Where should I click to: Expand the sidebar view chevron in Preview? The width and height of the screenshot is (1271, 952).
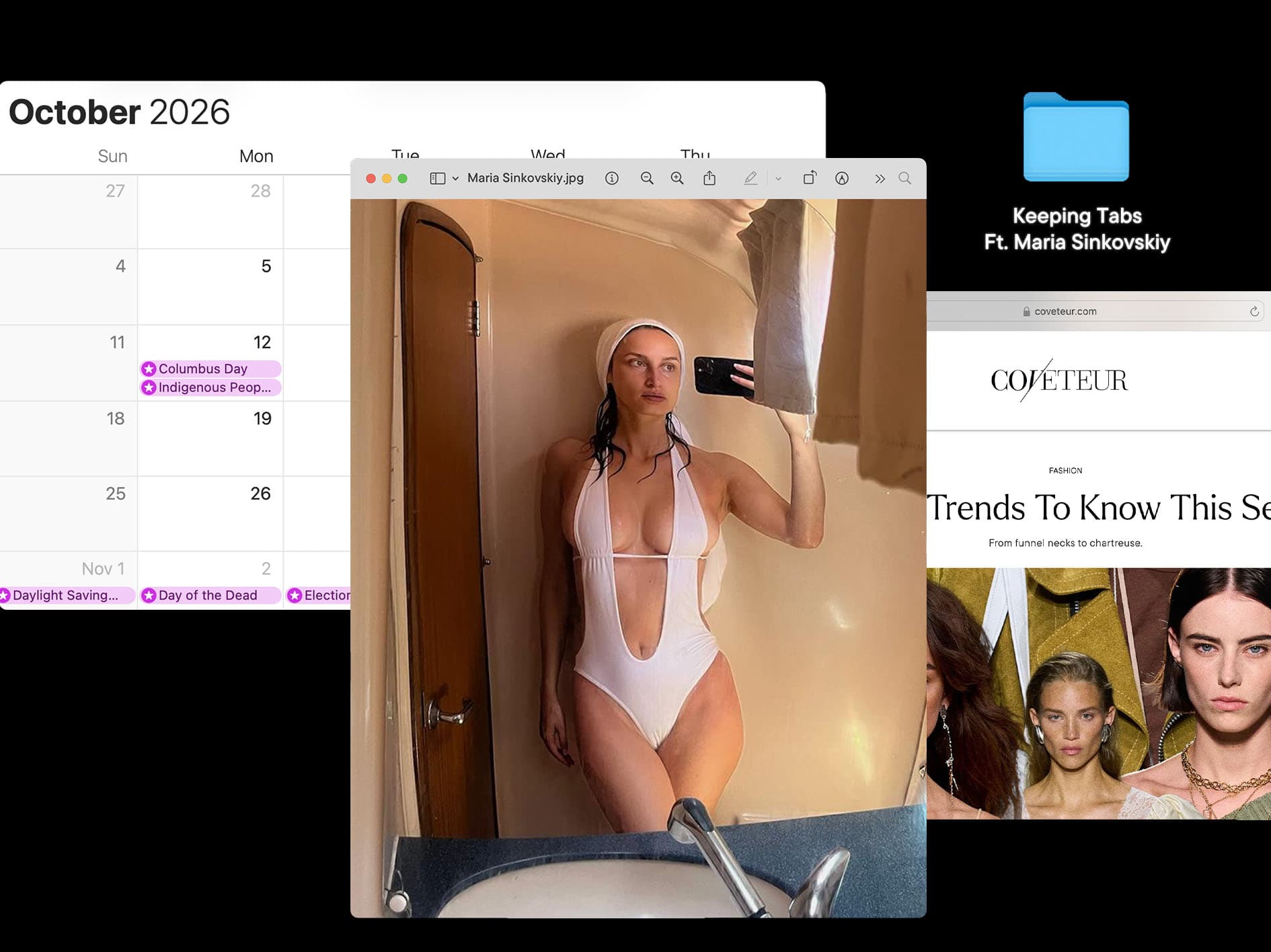tap(455, 179)
